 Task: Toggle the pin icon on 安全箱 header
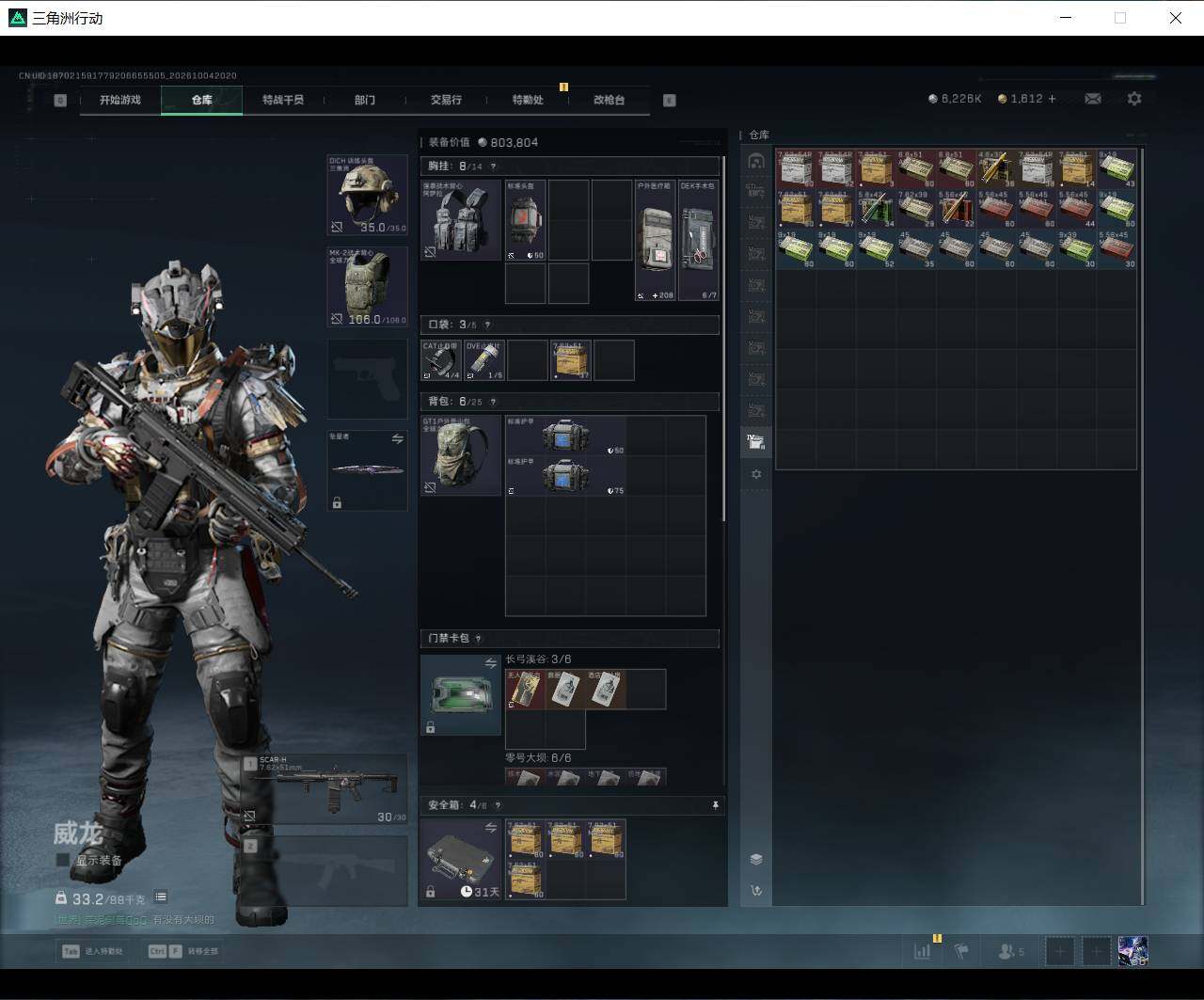click(715, 805)
